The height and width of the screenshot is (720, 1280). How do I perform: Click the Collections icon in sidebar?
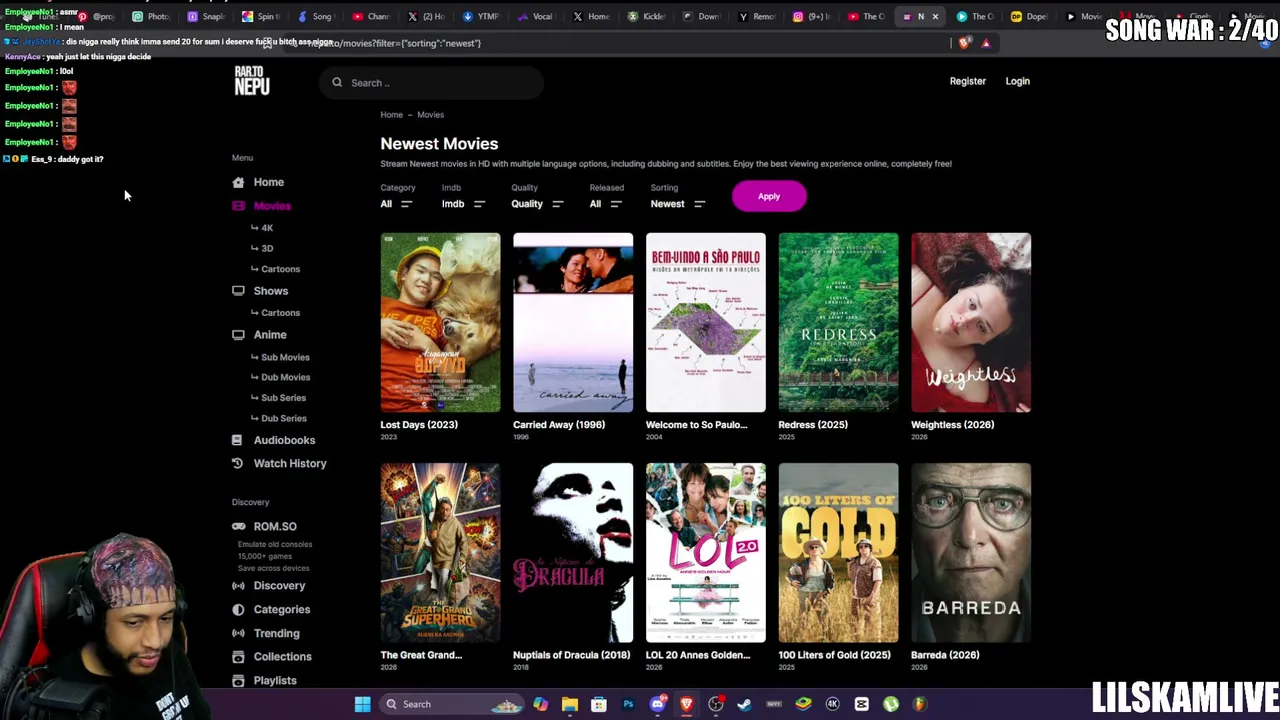(x=238, y=657)
